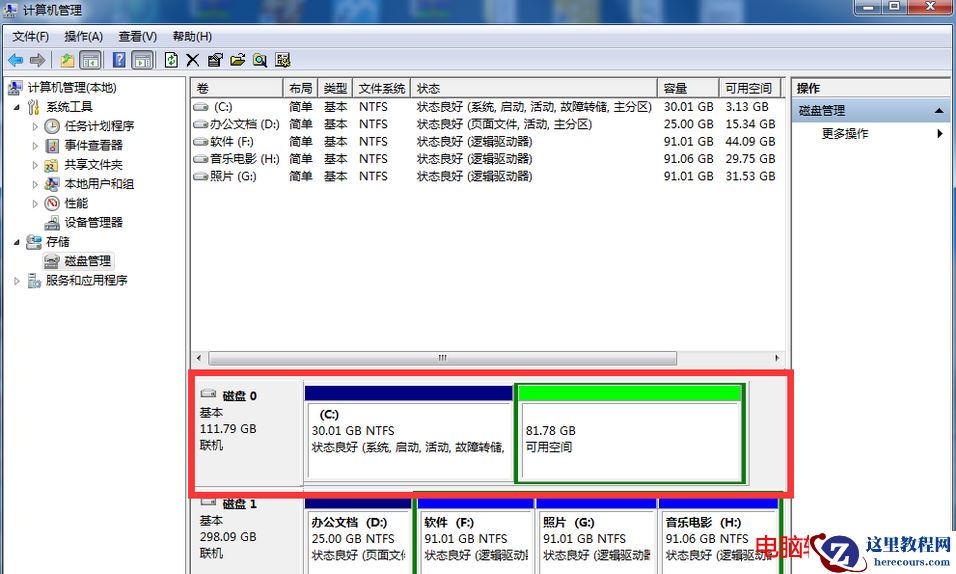956x574 pixels.
Task: Open the 查看(V) menu
Action: (x=137, y=37)
